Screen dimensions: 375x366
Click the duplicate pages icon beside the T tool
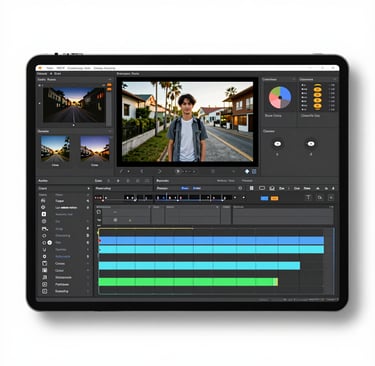pos(320,198)
